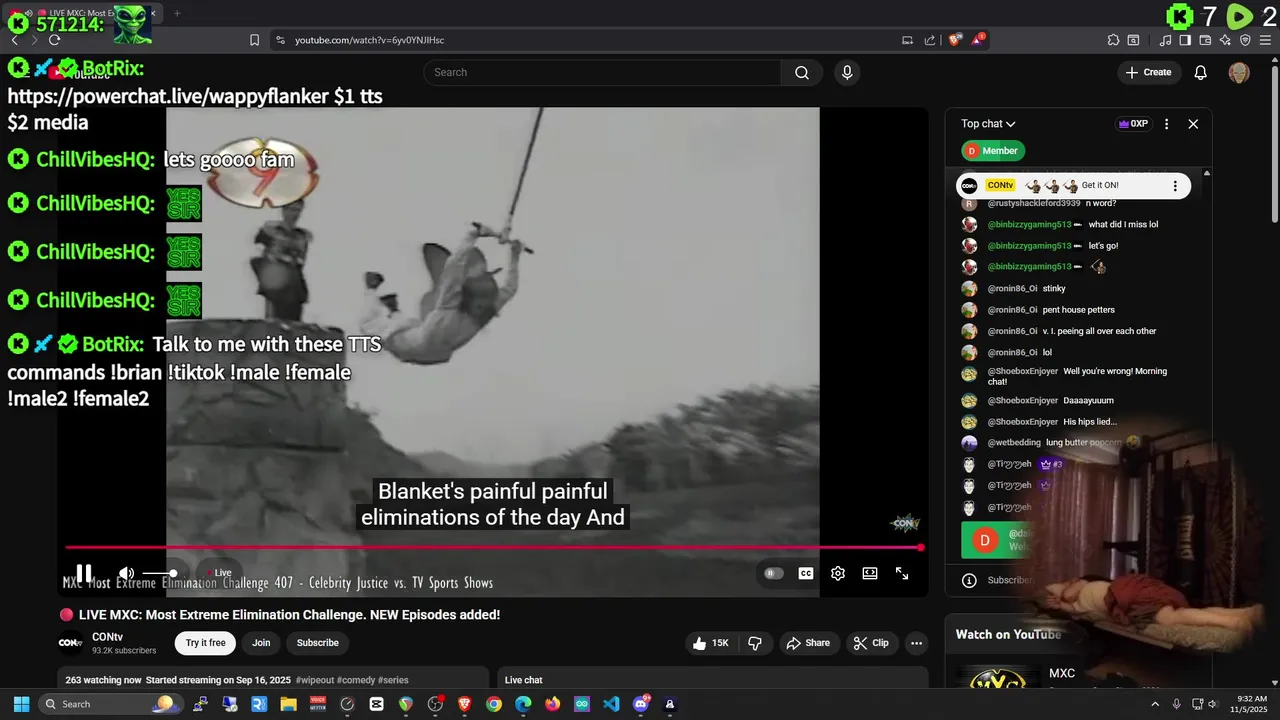Show hidden system tray icons

[x=1156, y=704]
